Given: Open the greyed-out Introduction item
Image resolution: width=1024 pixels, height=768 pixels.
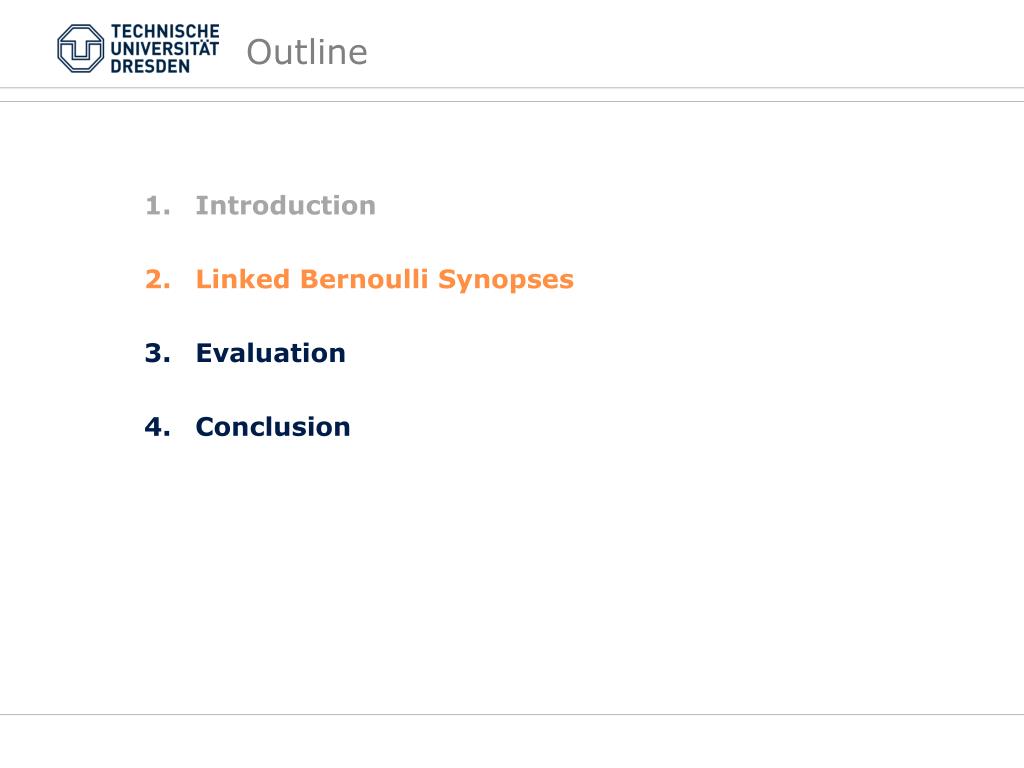Looking at the screenshot, I should pos(285,206).
